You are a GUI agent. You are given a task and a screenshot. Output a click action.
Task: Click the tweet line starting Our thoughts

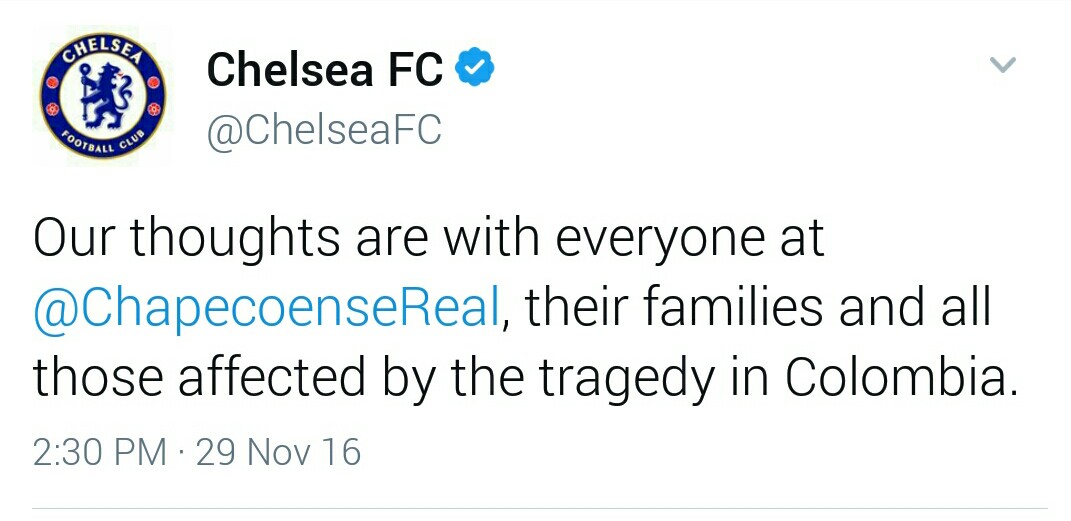[428, 241]
